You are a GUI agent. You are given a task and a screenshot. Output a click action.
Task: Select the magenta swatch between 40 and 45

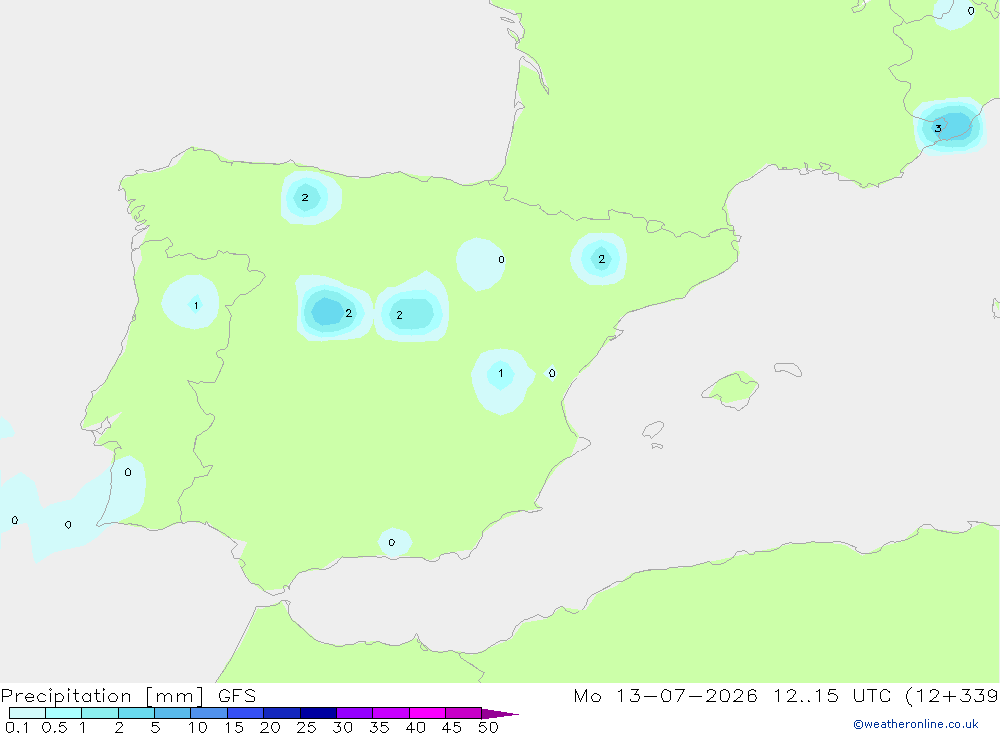[427, 713]
